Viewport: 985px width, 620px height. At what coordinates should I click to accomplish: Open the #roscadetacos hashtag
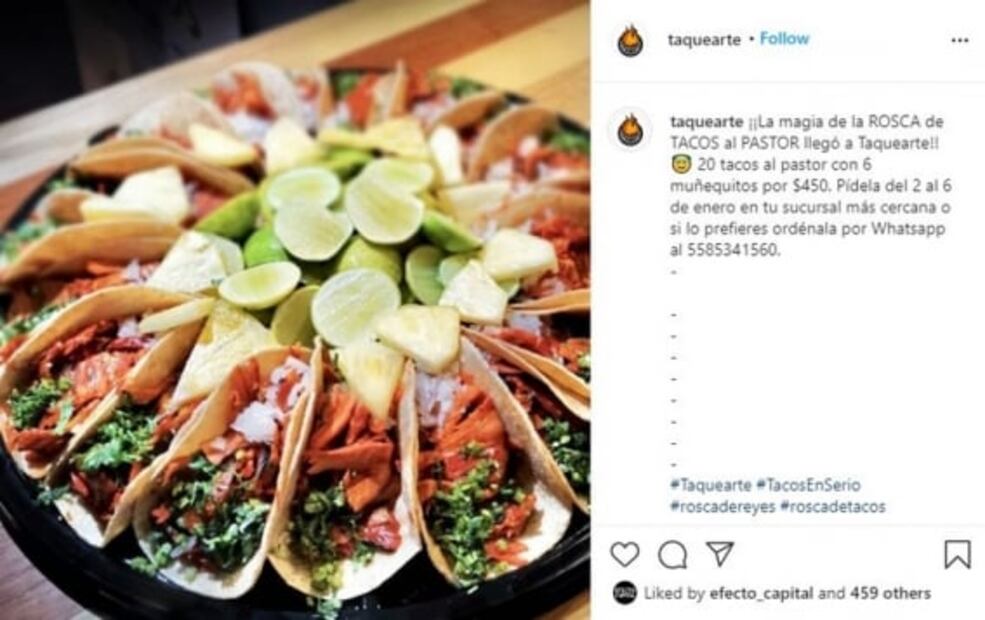tap(832, 506)
